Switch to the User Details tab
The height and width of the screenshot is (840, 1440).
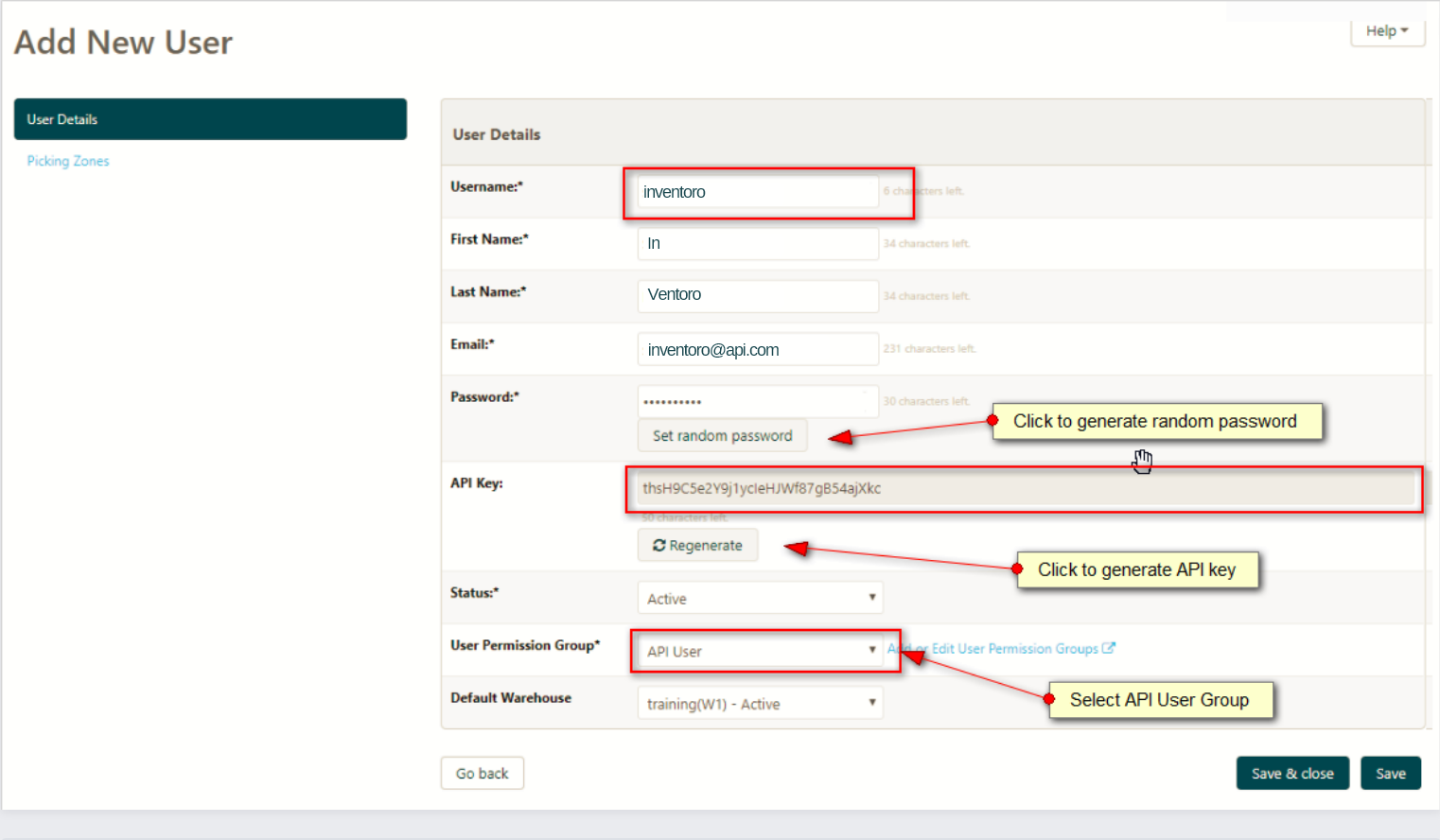coord(210,119)
